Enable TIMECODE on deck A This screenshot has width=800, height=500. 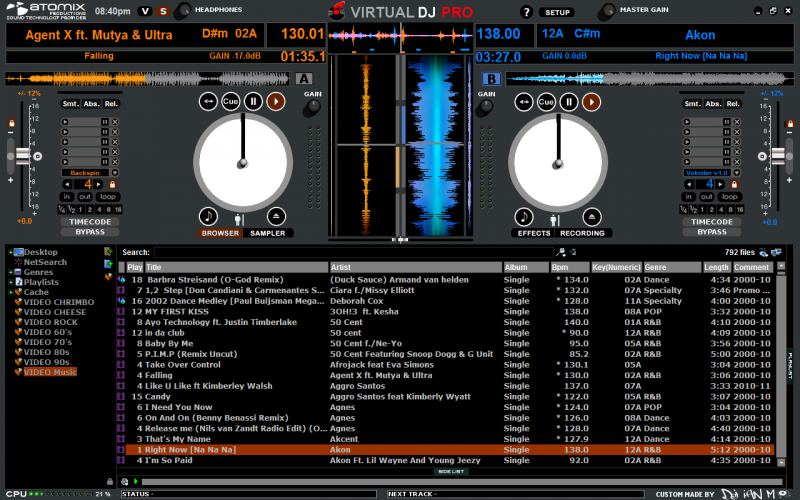coord(90,222)
